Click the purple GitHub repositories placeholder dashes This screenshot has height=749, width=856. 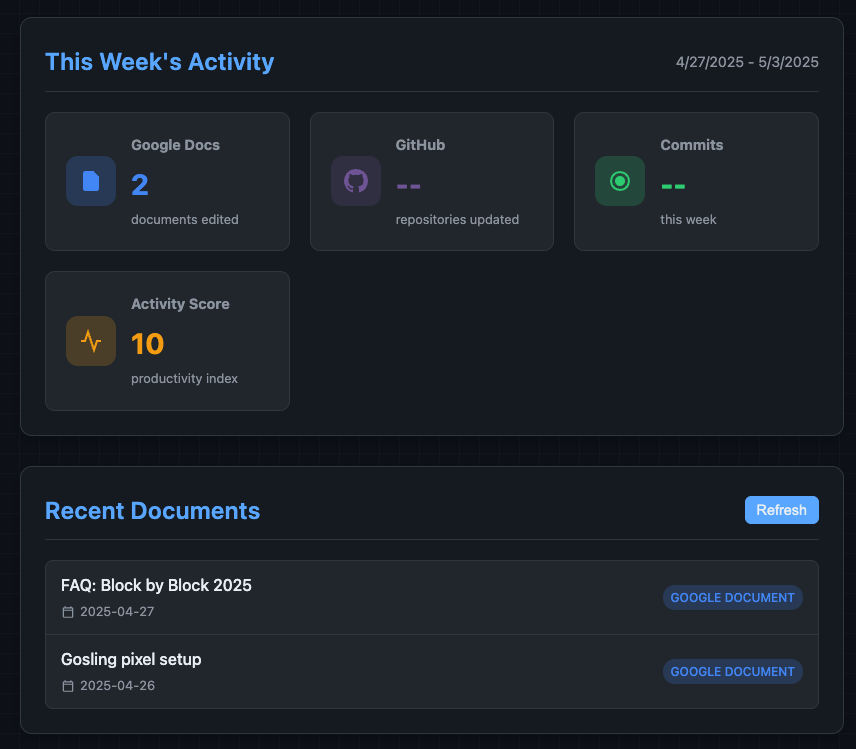click(408, 186)
